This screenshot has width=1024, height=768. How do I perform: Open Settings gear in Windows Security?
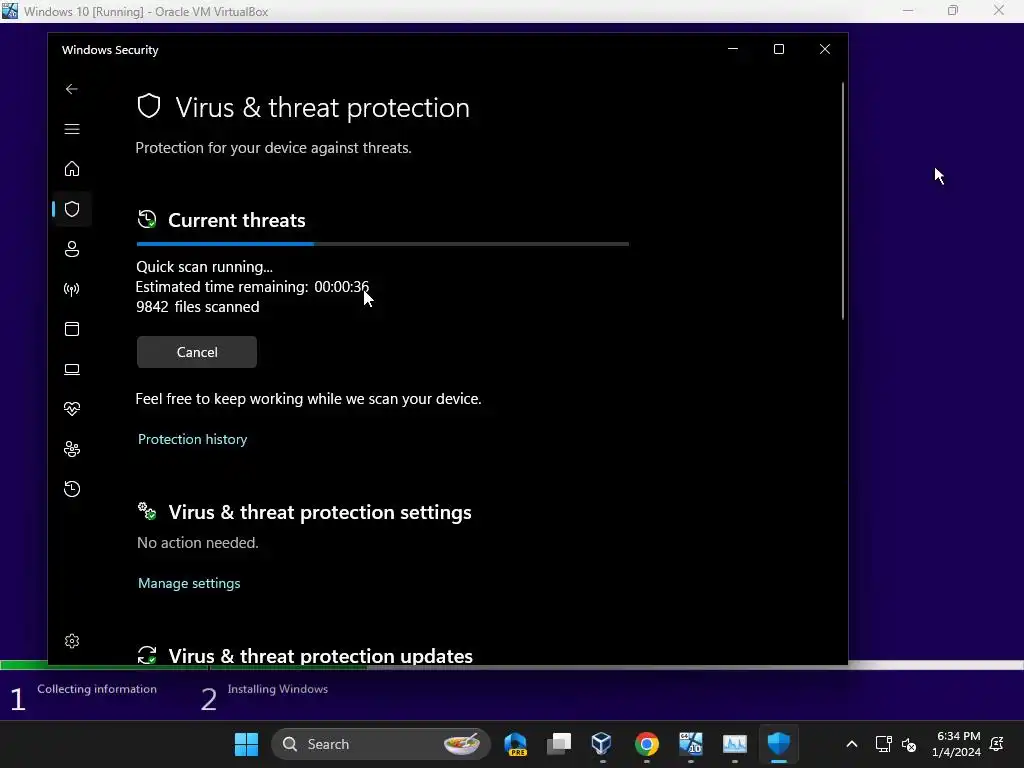72,641
